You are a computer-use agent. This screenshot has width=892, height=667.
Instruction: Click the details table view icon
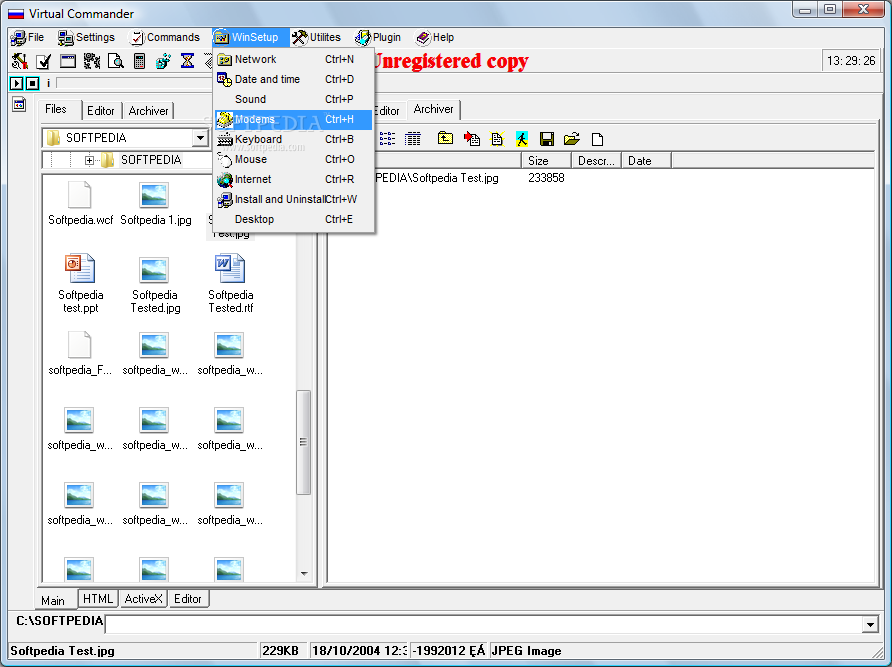[x=412, y=138]
